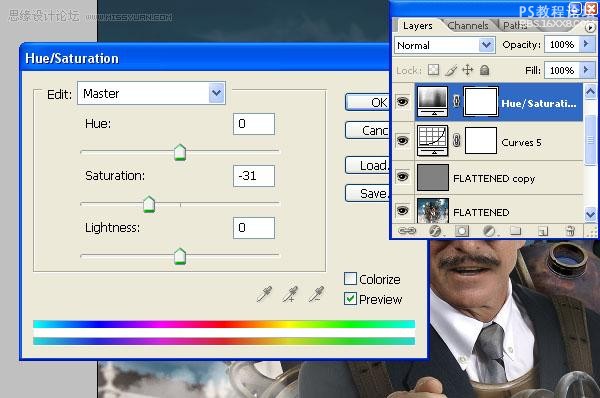Image resolution: width=600 pixels, height=398 pixels.
Task: Switch to the Layers tab
Action: coord(418,26)
